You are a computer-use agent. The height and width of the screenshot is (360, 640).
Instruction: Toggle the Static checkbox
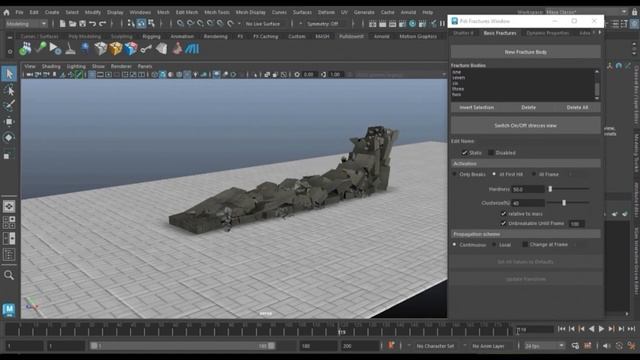click(x=464, y=153)
